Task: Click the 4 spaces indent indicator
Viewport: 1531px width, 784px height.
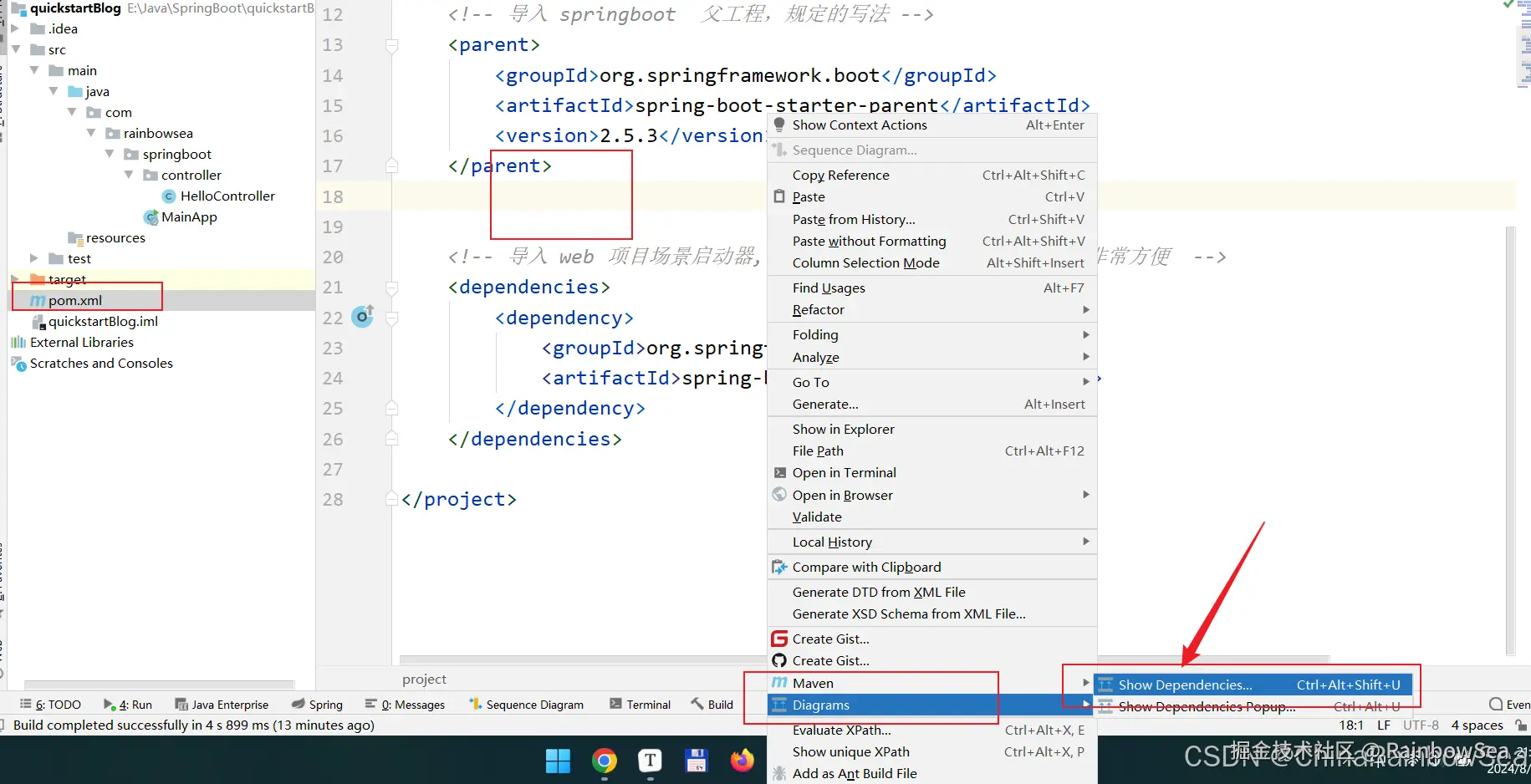Action: (x=1477, y=725)
